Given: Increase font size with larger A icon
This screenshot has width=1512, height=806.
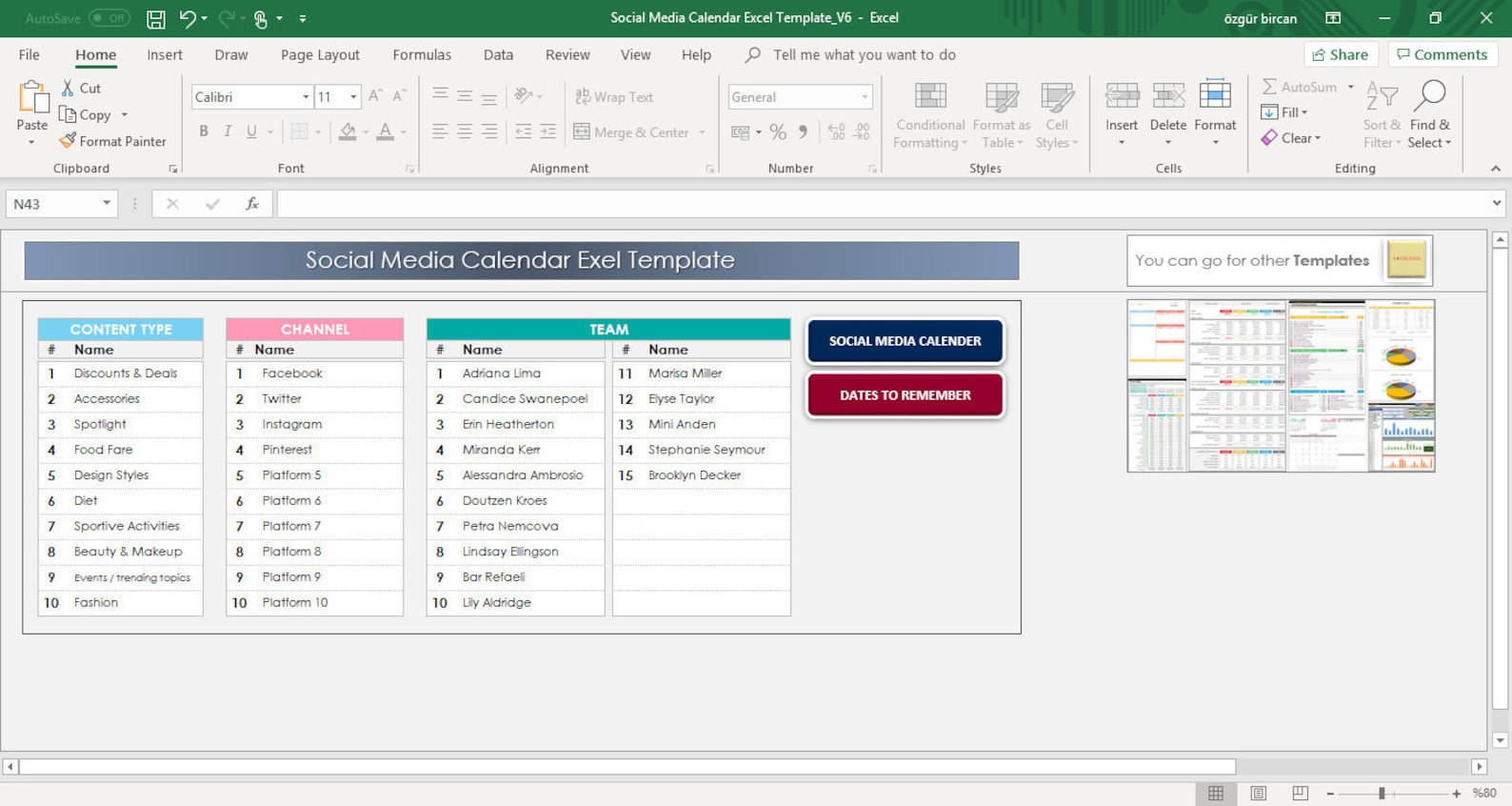Looking at the screenshot, I should click(x=375, y=96).
